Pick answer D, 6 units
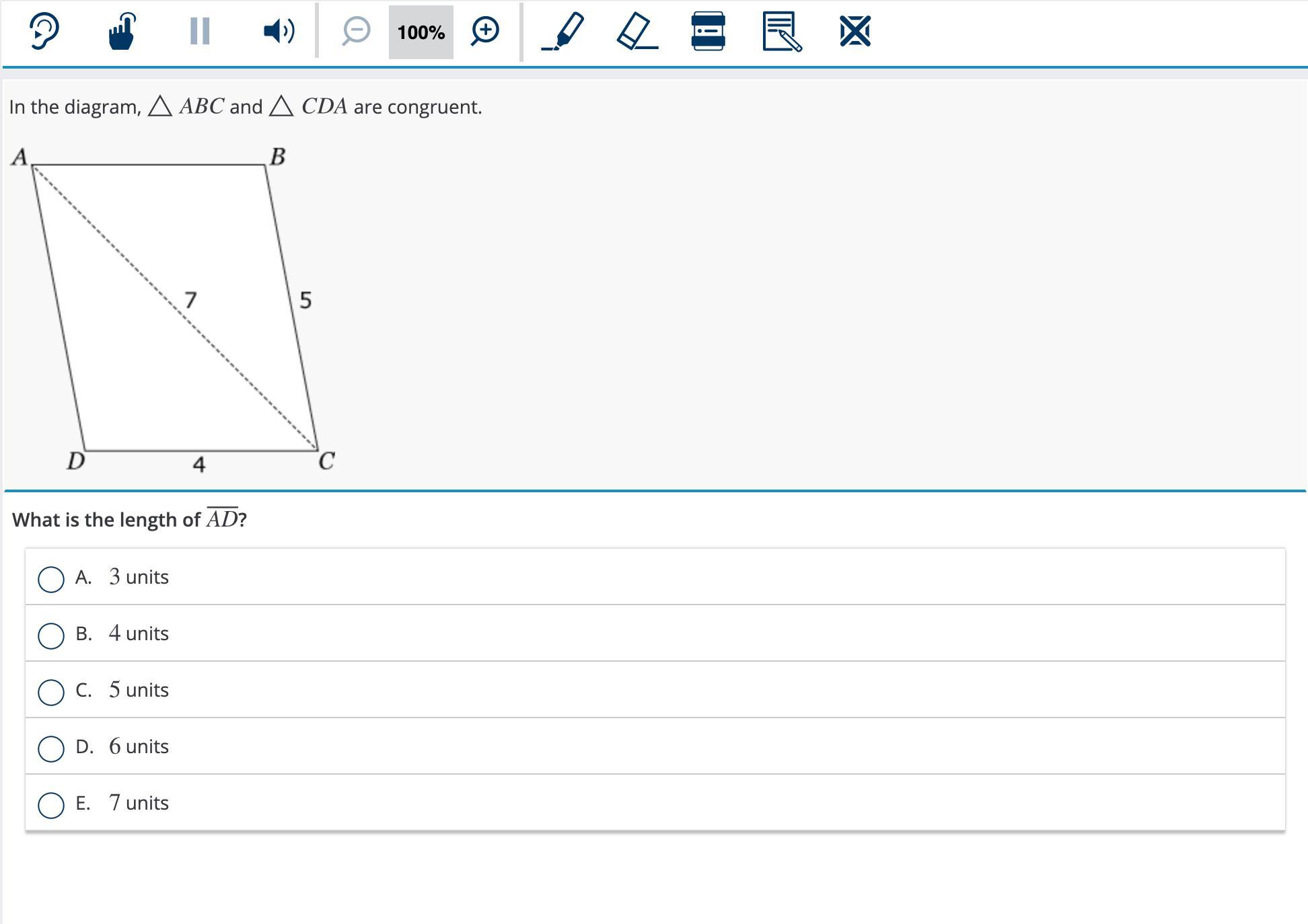This screenshot has height=924, width=1308. point(51,748)
